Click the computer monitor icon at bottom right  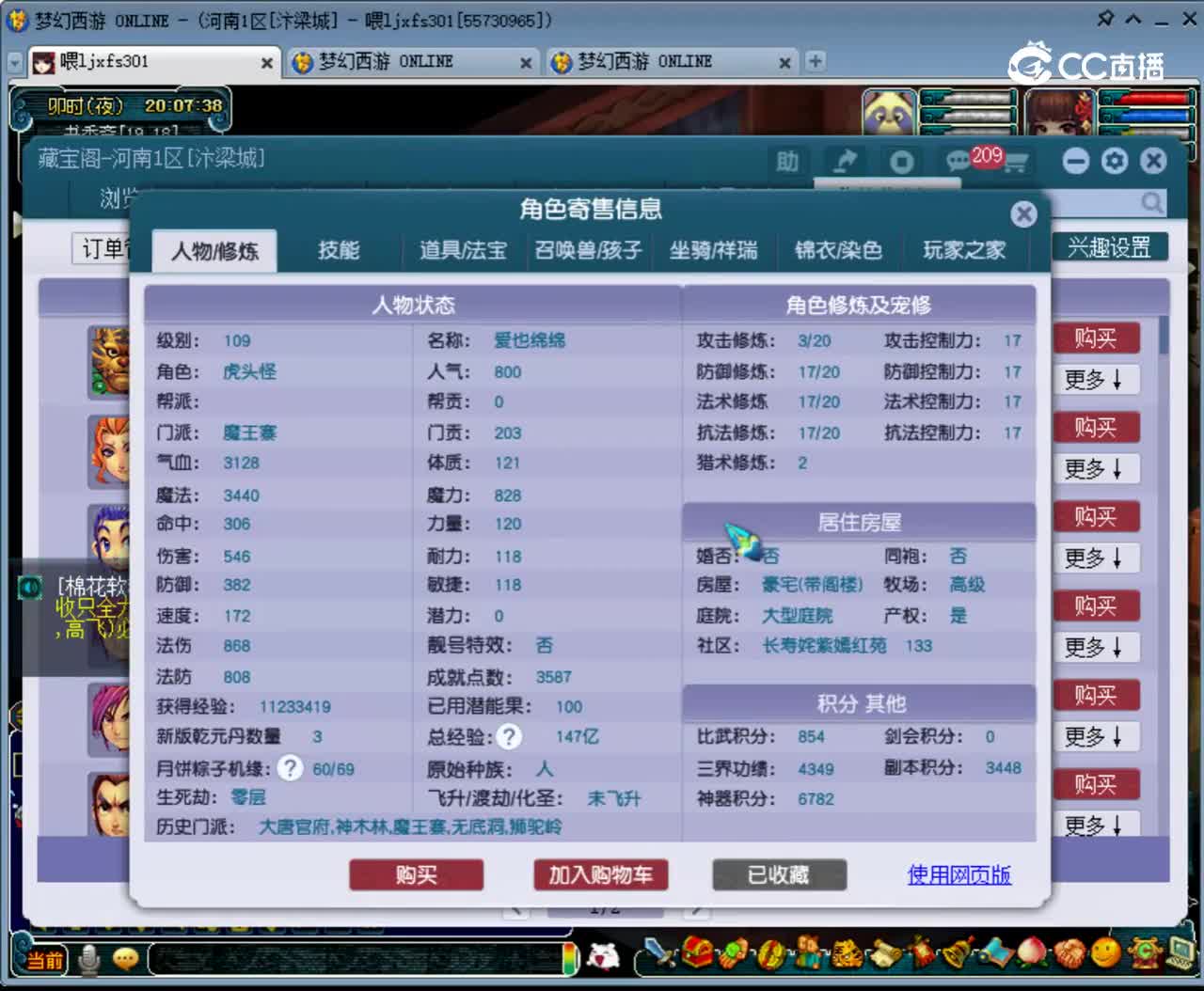pyautogui.click(x=1180, y=954)
